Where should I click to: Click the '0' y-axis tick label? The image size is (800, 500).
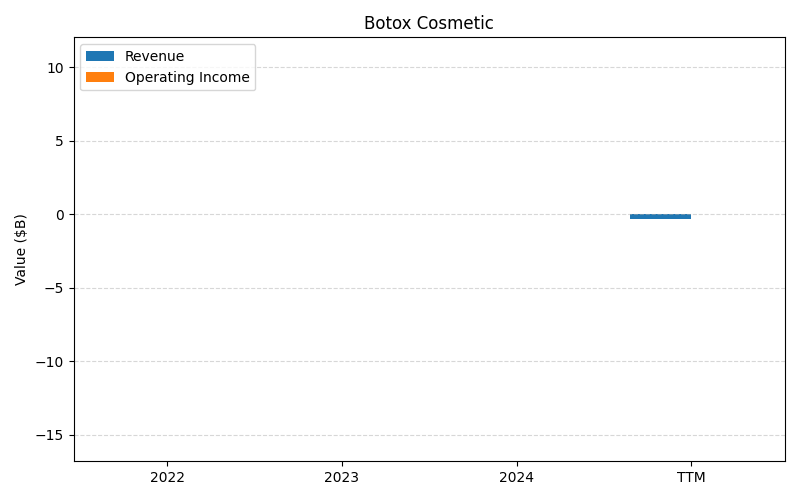60,215
